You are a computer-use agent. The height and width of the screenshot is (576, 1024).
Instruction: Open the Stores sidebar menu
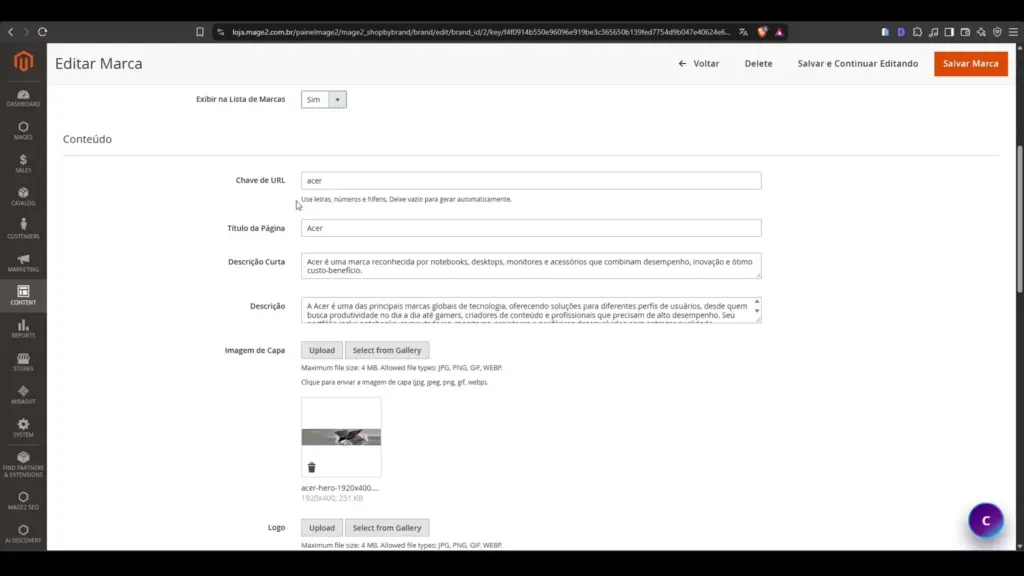click(24, 362)
